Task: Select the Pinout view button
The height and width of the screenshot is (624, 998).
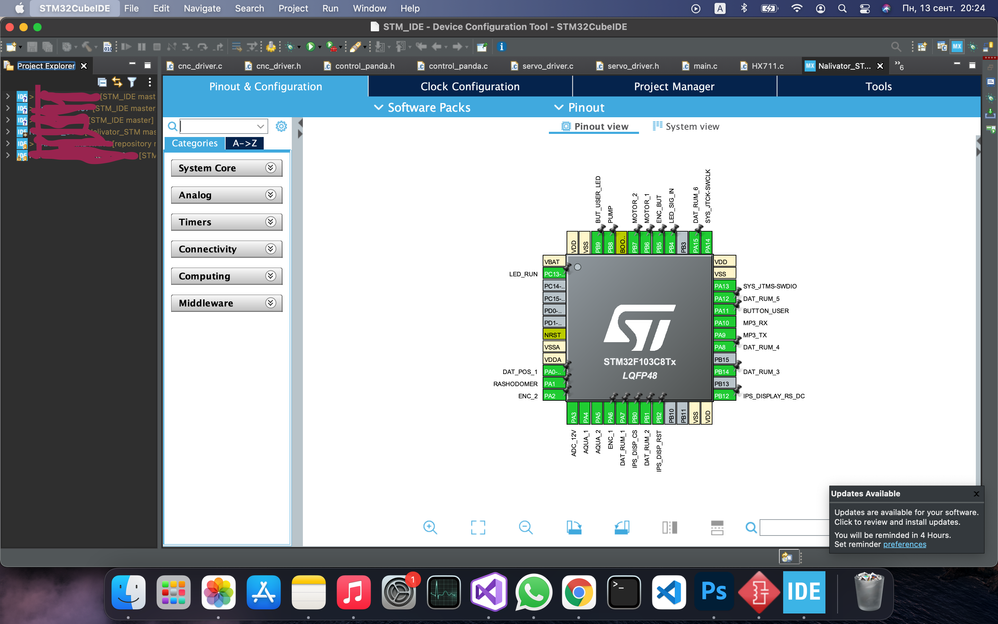Action: point(594,126)
